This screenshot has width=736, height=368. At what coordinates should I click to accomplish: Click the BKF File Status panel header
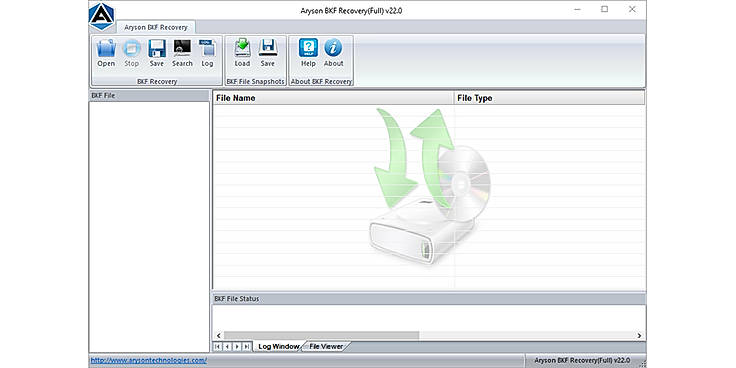pos(429,299)
